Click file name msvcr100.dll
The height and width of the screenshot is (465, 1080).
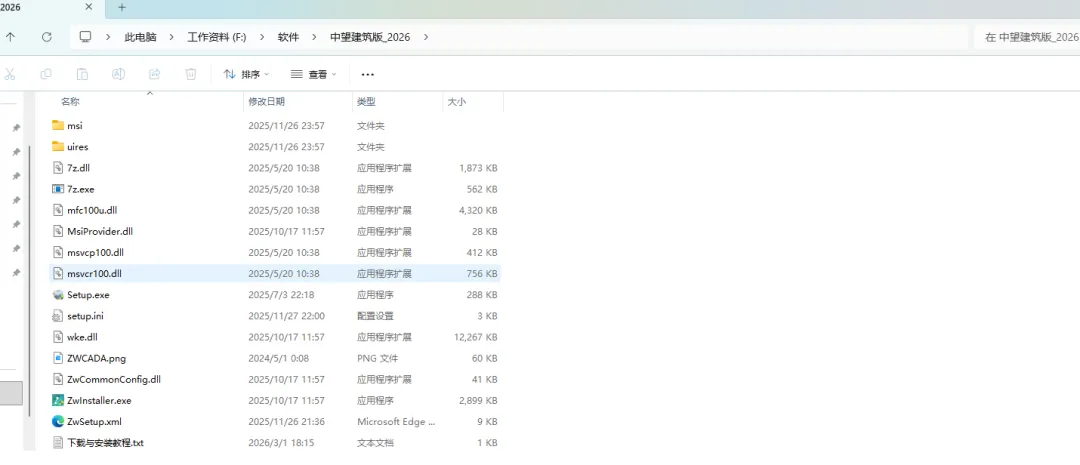[x=94, y=273]
